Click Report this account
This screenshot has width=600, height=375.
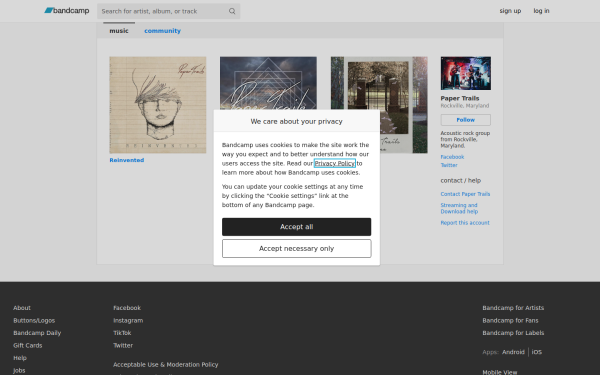pos(465,223)
